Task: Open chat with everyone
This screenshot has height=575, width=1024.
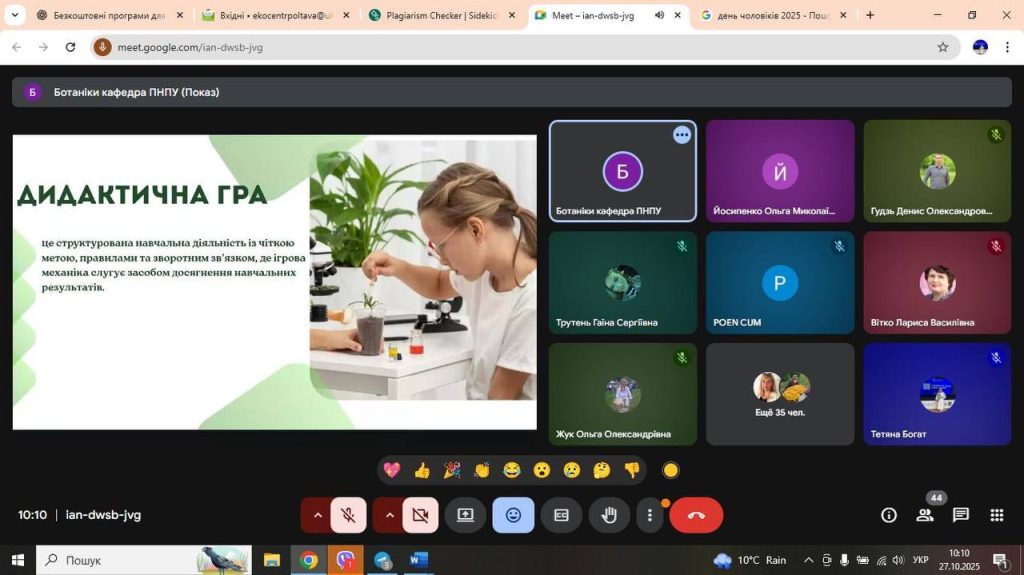Action: pos(961,515)
